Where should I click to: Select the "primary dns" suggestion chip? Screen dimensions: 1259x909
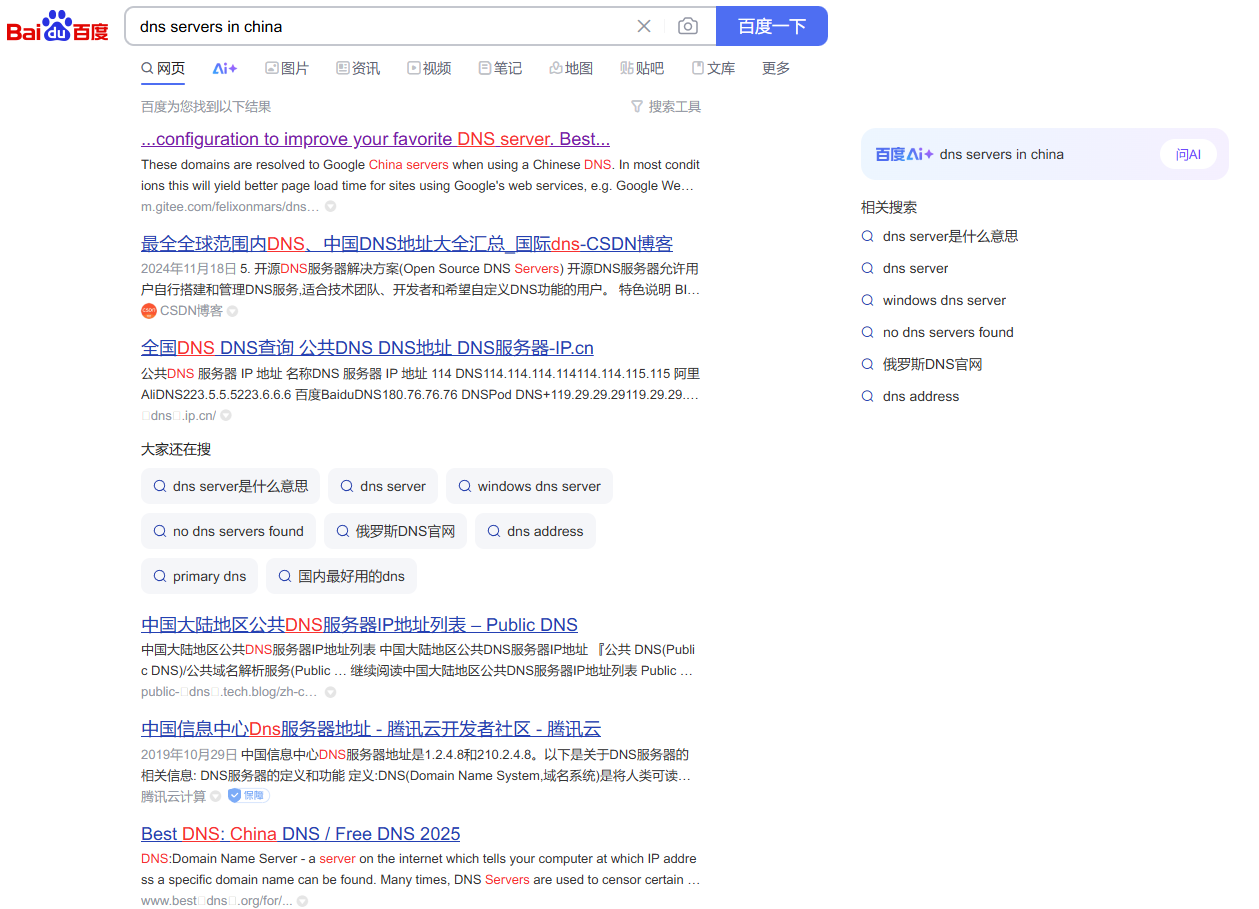[199, 576]
